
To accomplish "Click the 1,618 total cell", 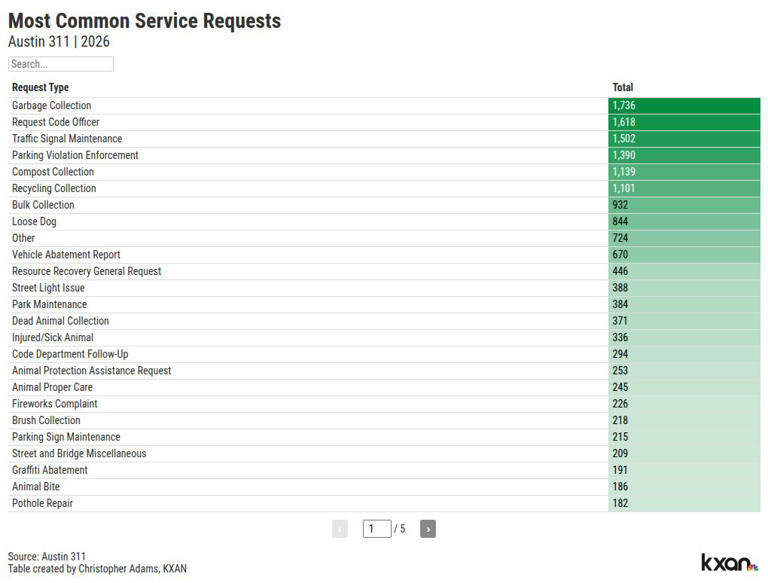I will [684, 122].
